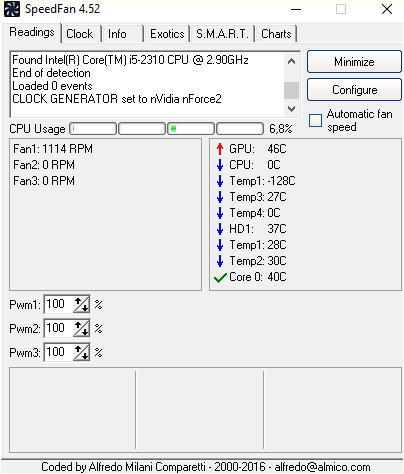Click the 'Found Intel(R) Core(TM) i5-2310' log line
The width and height of the screenshot is (404, 474).
coord(130,60)
